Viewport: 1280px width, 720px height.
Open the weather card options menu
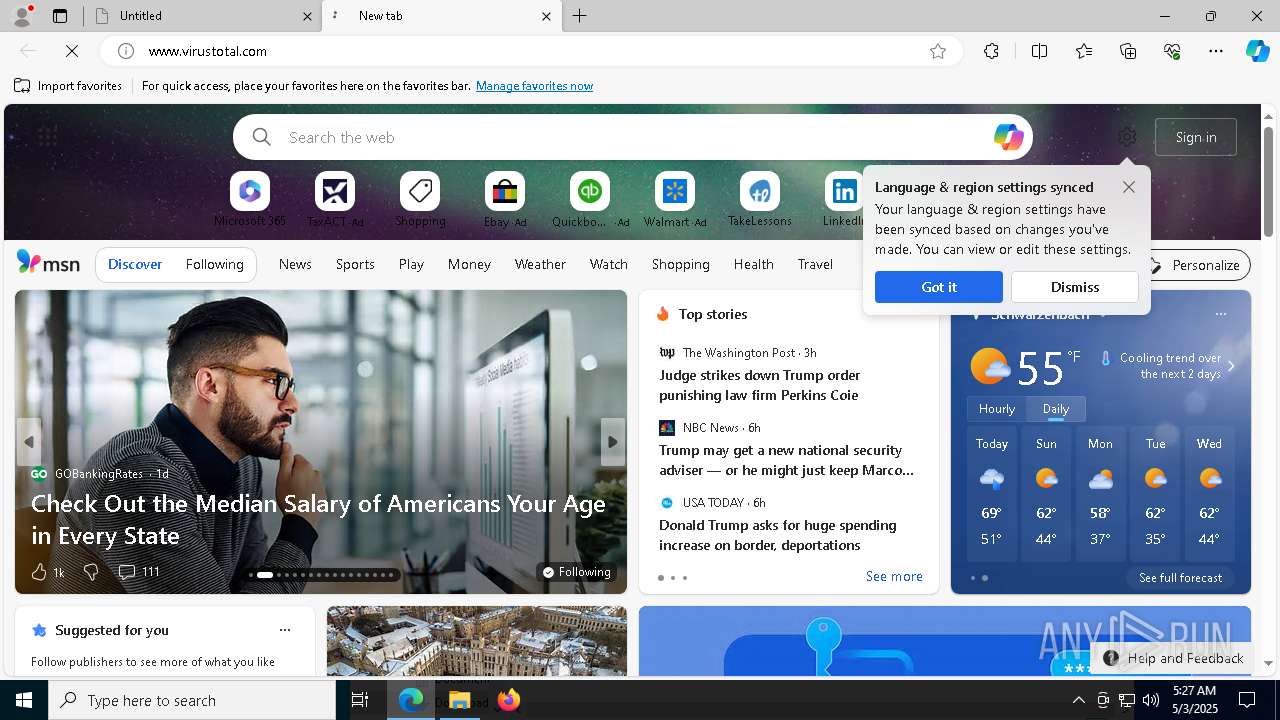[1220, 314]
